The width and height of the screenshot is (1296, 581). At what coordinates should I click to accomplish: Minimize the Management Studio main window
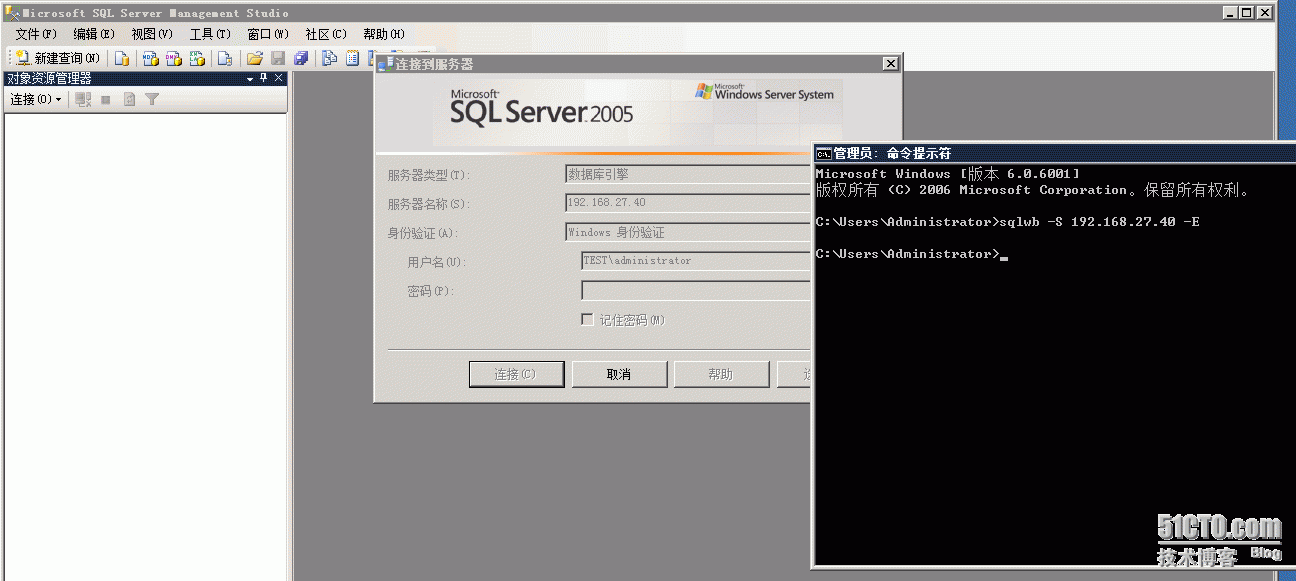point(1229,12)
